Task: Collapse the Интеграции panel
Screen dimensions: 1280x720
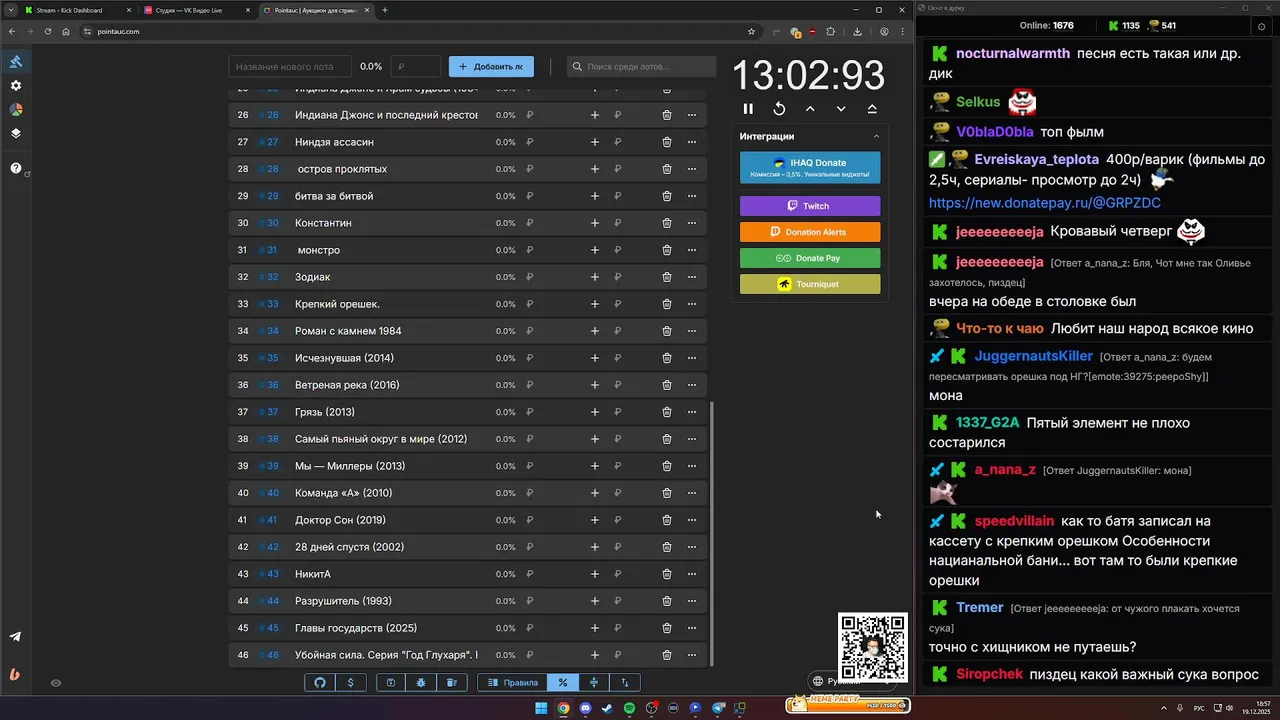Action: (x=876, y=136)
